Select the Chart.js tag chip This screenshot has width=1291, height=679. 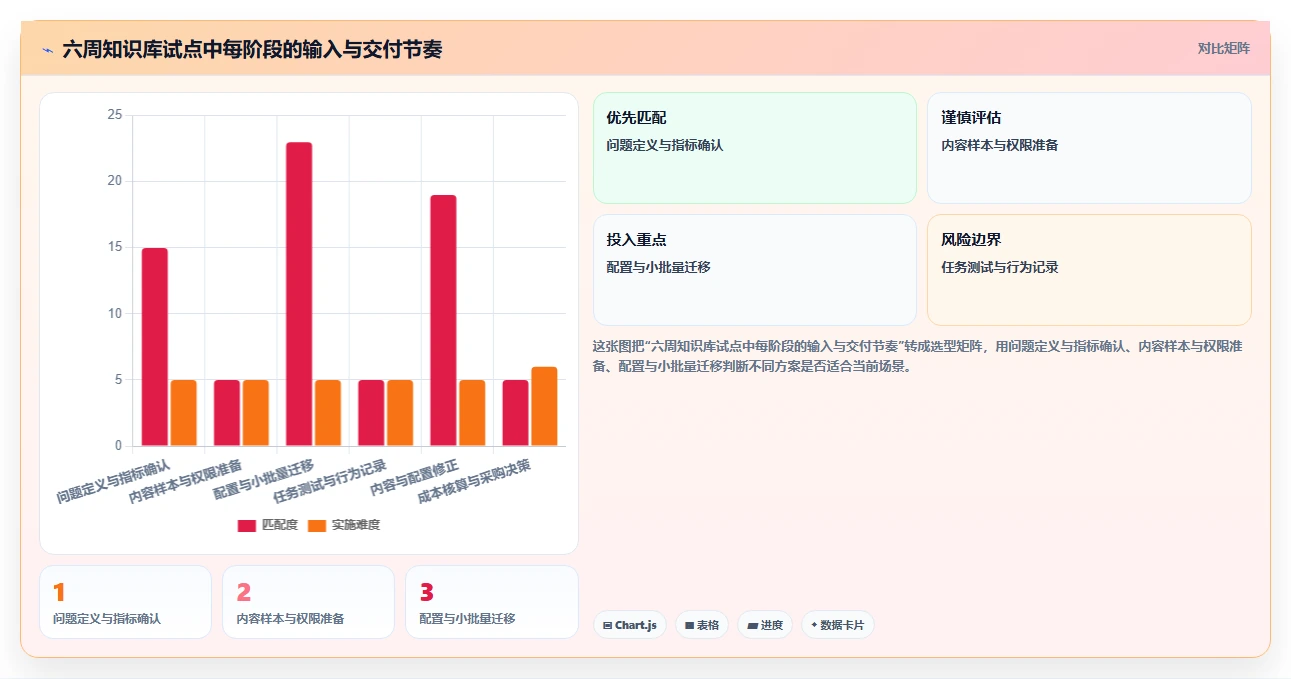click(630, 625)
